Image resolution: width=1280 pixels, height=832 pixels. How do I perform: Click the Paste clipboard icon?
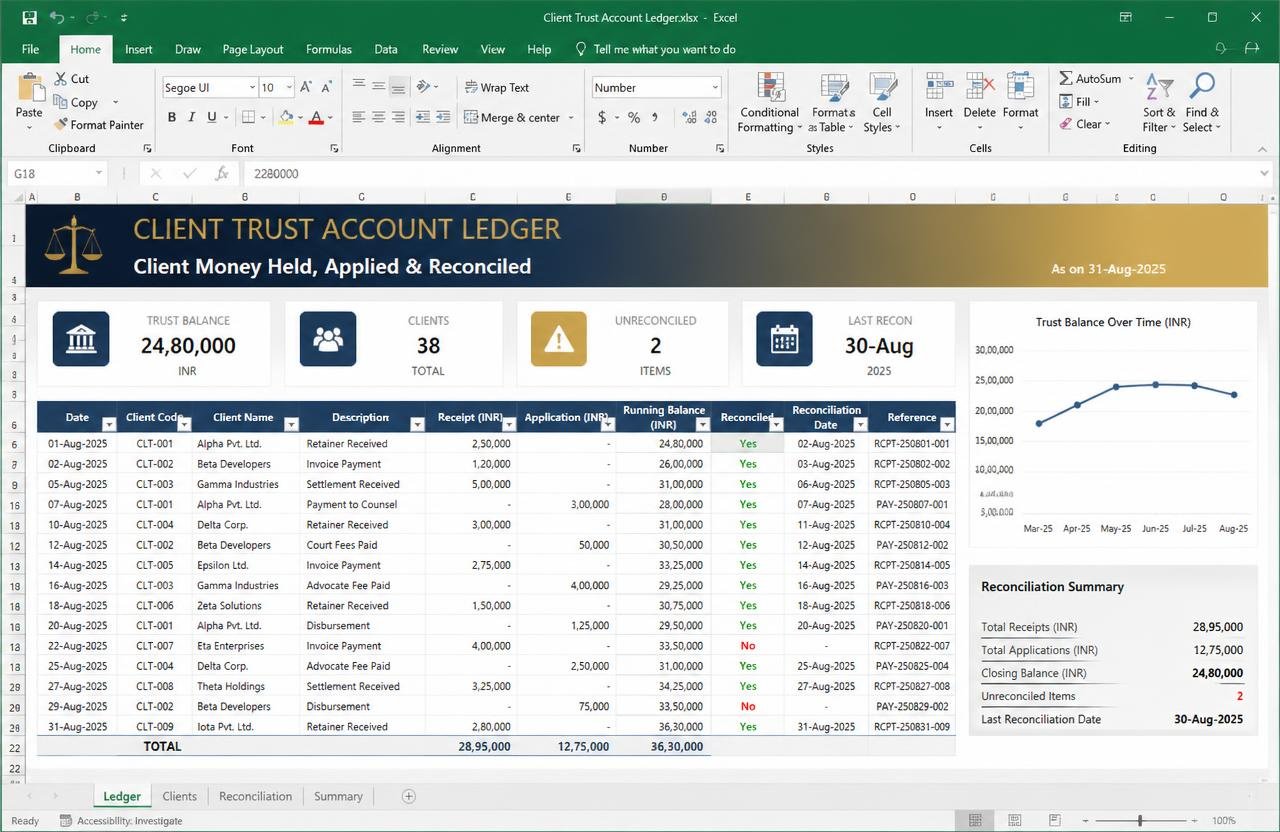pos(30,87)
